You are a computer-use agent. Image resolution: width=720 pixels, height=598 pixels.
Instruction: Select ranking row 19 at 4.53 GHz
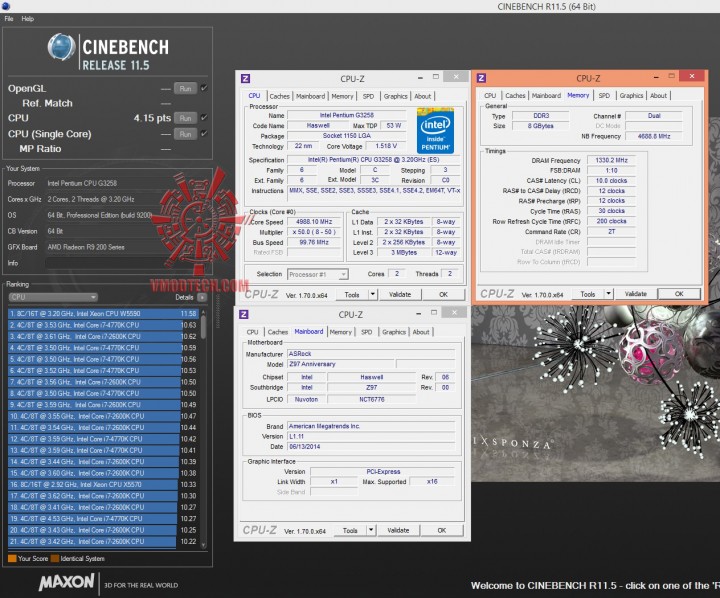pos(103,519)
